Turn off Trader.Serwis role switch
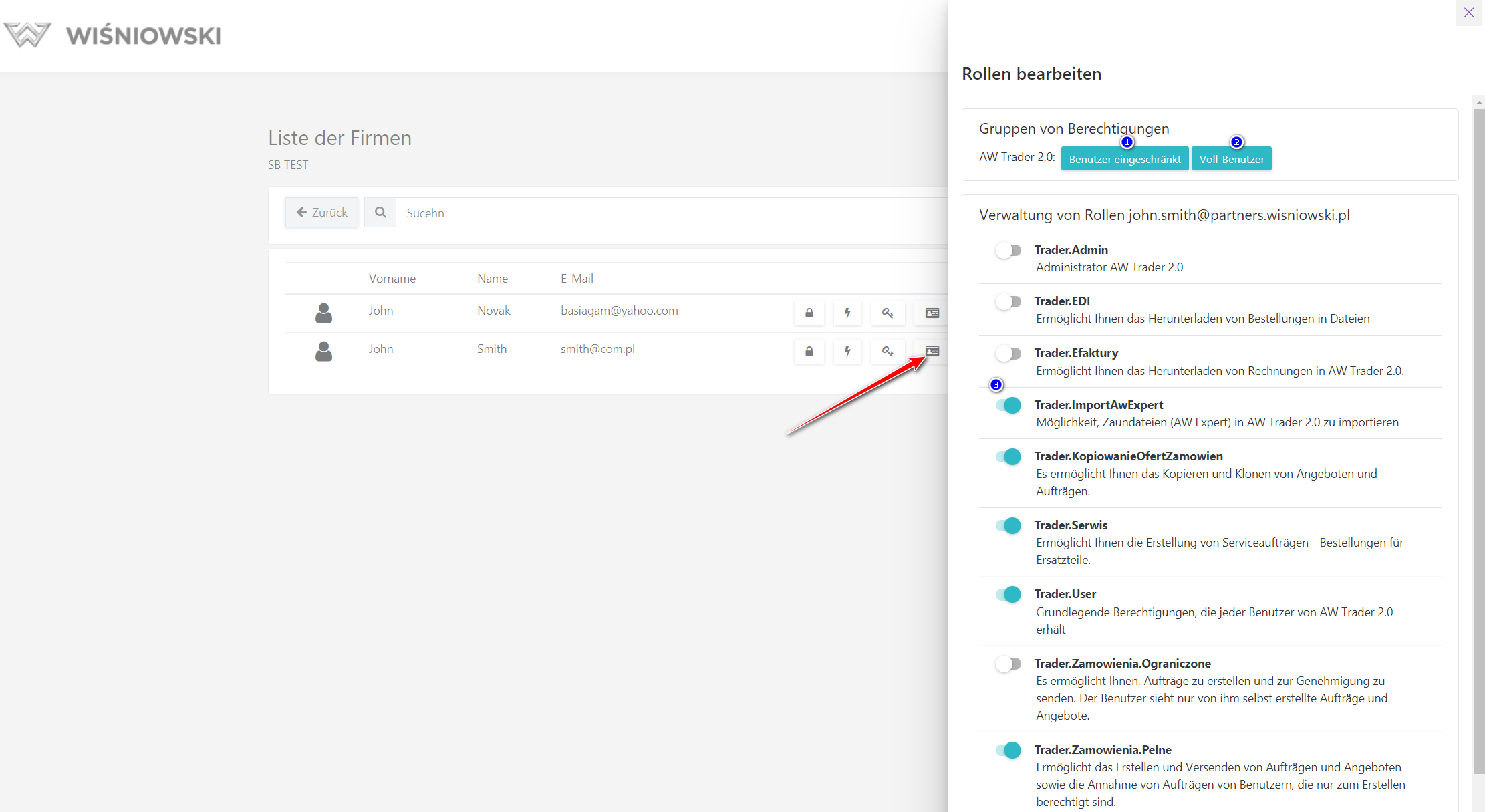The height and width of the screenshot is (812, 1485). pos(1008,525)
